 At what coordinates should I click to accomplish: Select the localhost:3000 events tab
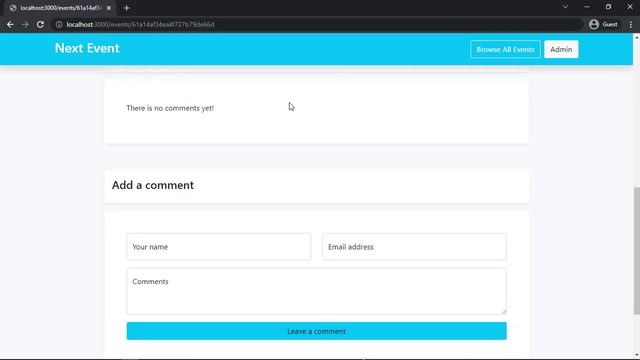[x=60, y=8]
